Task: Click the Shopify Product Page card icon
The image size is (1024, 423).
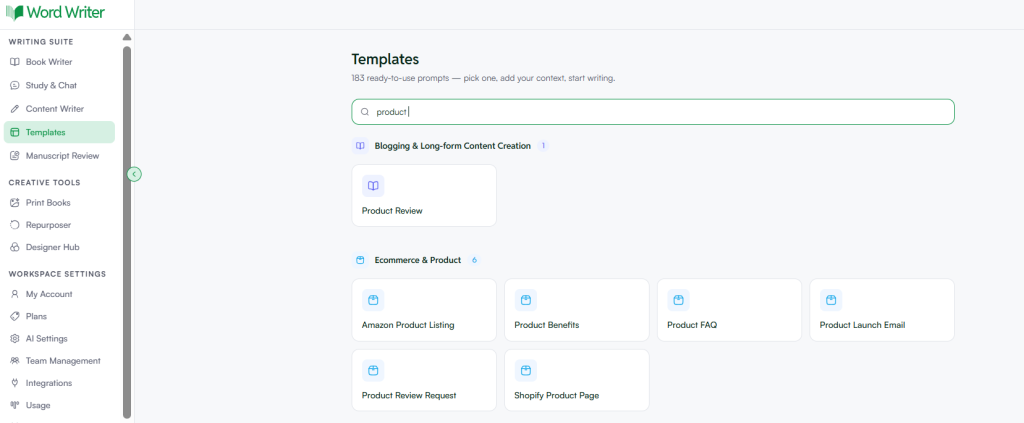Action: coord(526,370)
